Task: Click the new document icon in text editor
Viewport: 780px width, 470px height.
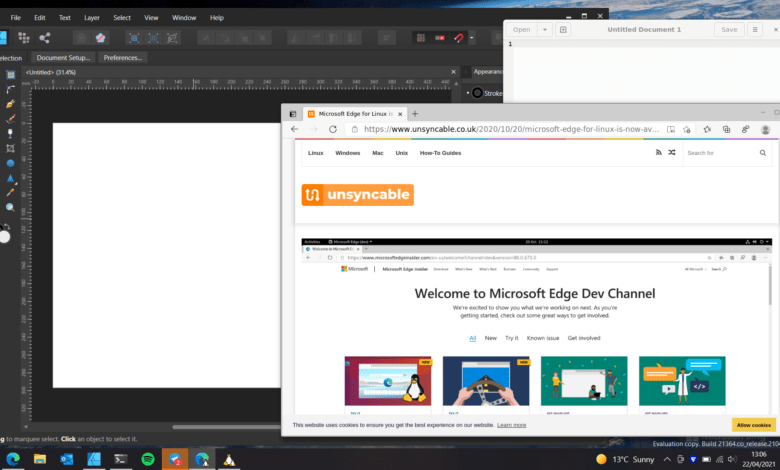Action: [563, 29]
